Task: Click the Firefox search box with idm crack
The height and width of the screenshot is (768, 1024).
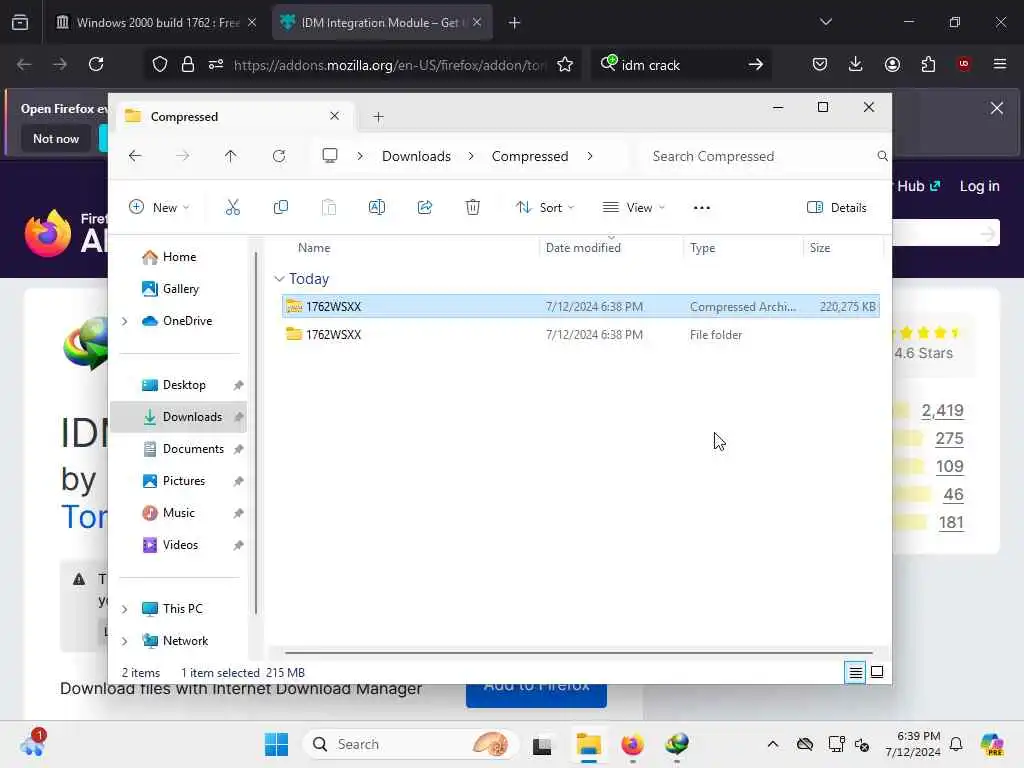Action: pyautogui.click(x=681, y=65)
